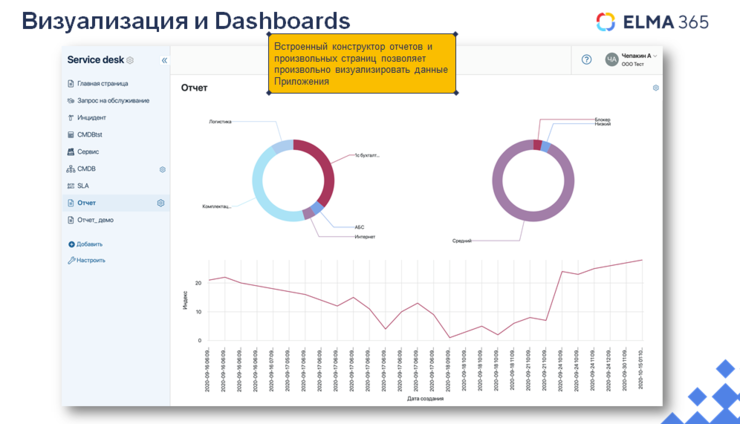Click the gear icon next to Отчет
Viewport: 740px width, 424px height.
160,203
